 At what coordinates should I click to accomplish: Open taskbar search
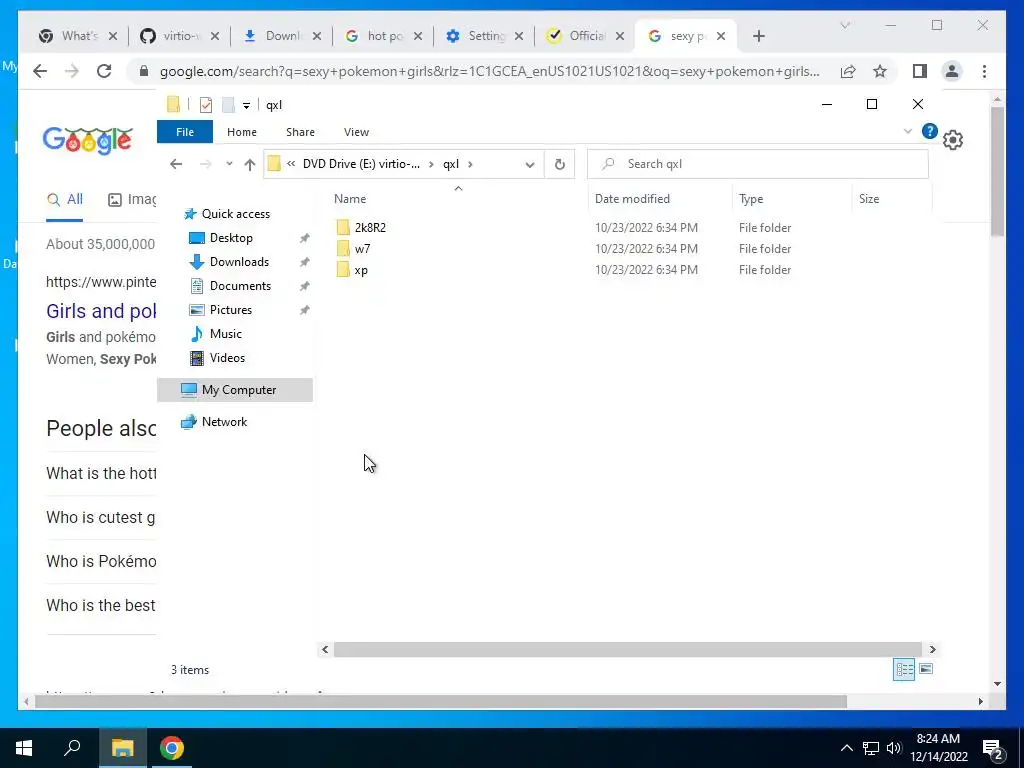(72, 748)
